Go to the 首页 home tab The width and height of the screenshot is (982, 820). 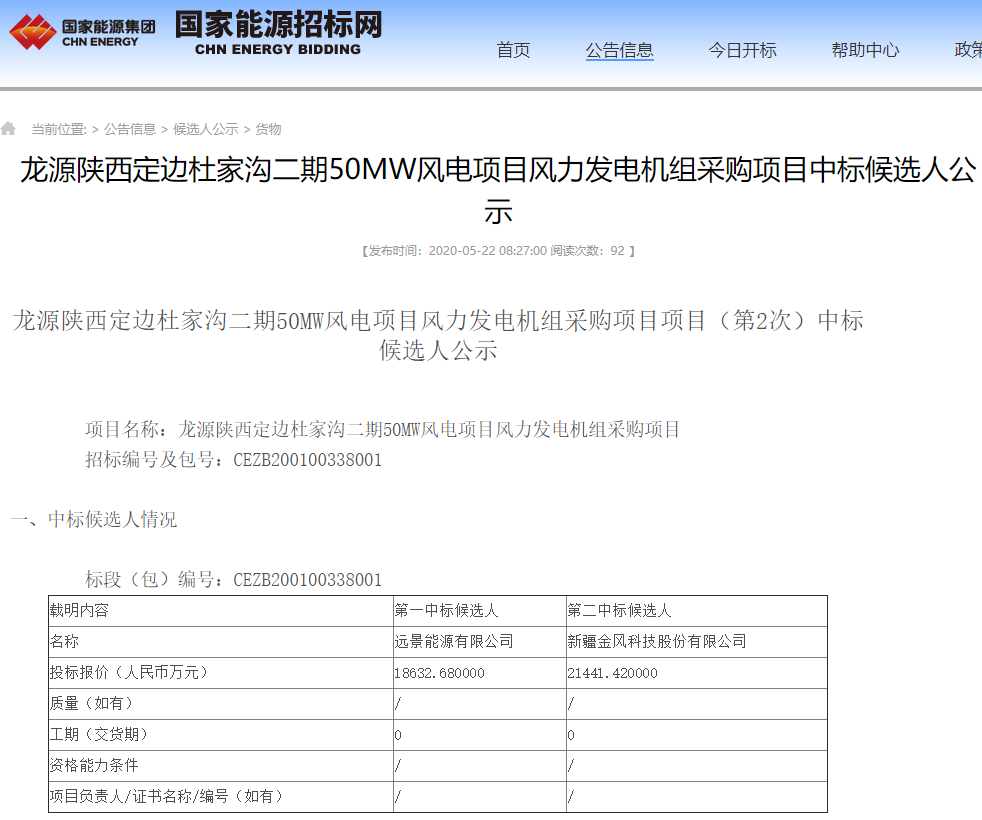[513, 50]
